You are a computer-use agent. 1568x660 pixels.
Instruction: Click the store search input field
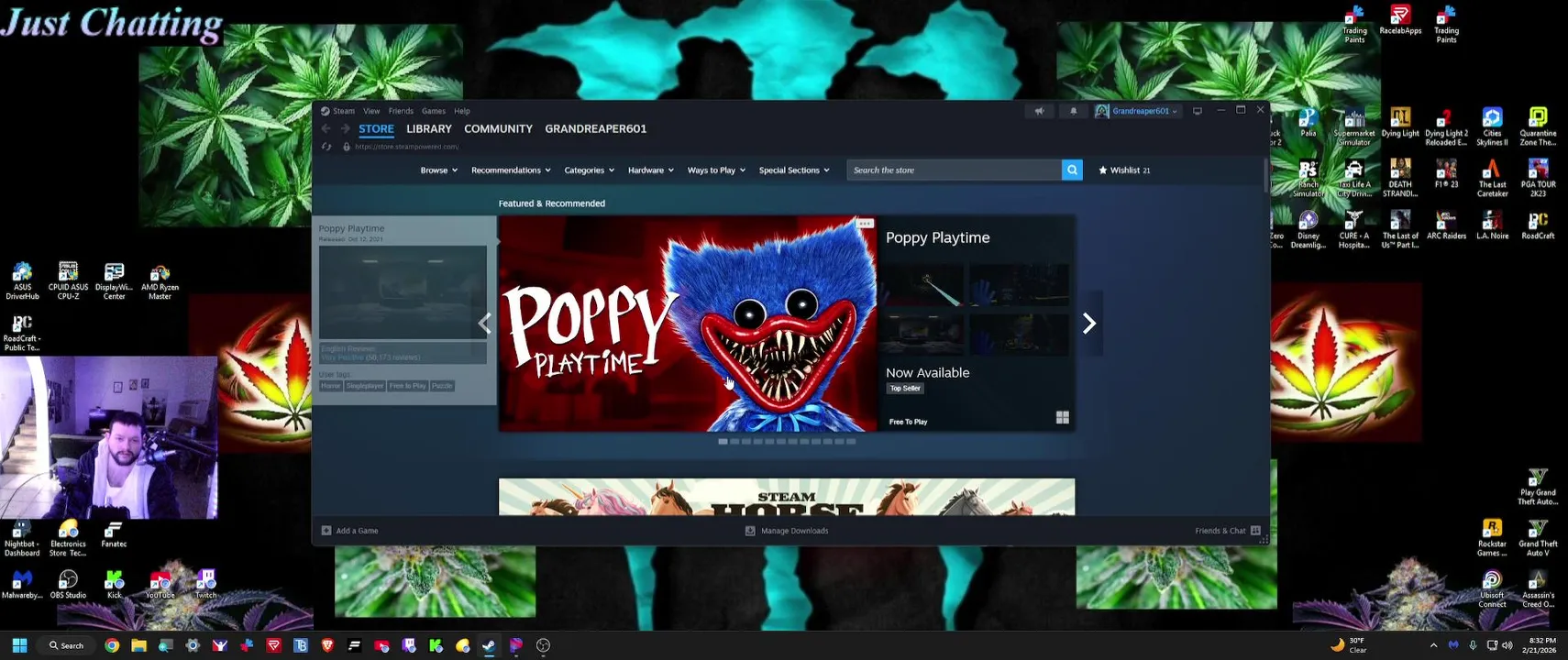pos(954,170)
